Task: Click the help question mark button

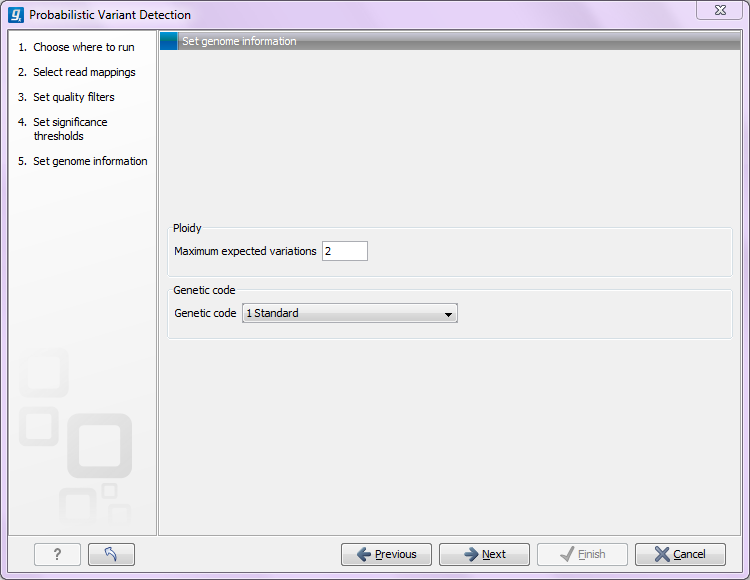Action: 57,554
